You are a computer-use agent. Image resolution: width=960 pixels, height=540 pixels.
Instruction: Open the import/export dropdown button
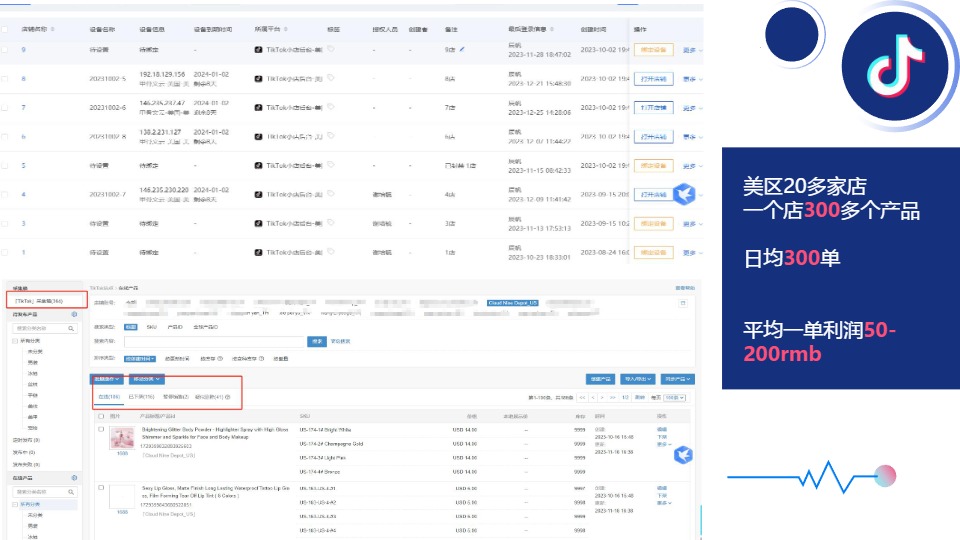637,379
